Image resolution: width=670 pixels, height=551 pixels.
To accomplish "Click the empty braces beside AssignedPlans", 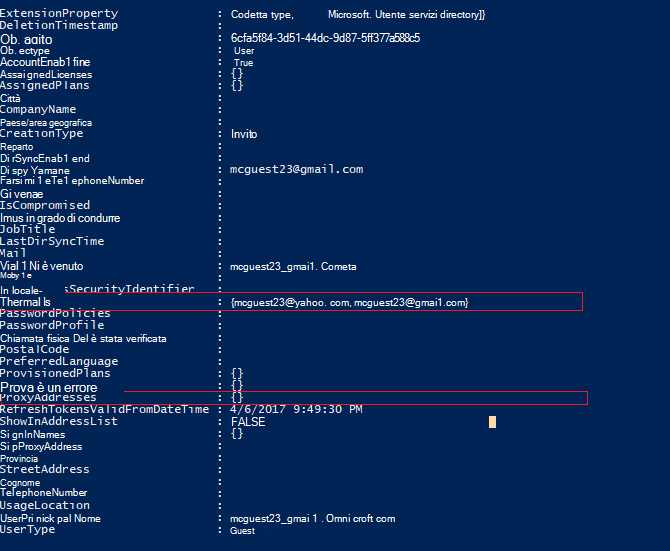I will coord(237,85).
